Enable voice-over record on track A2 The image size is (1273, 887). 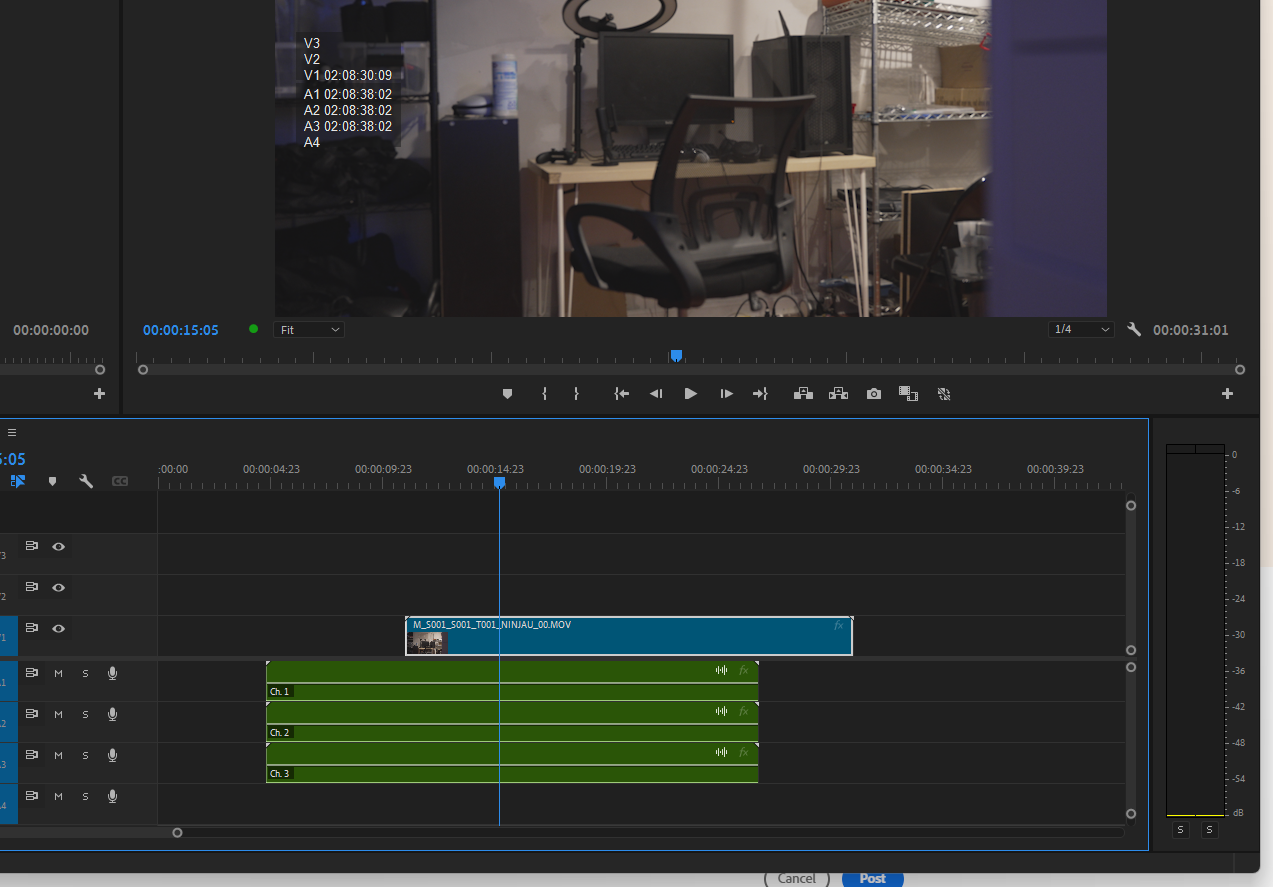112,714
